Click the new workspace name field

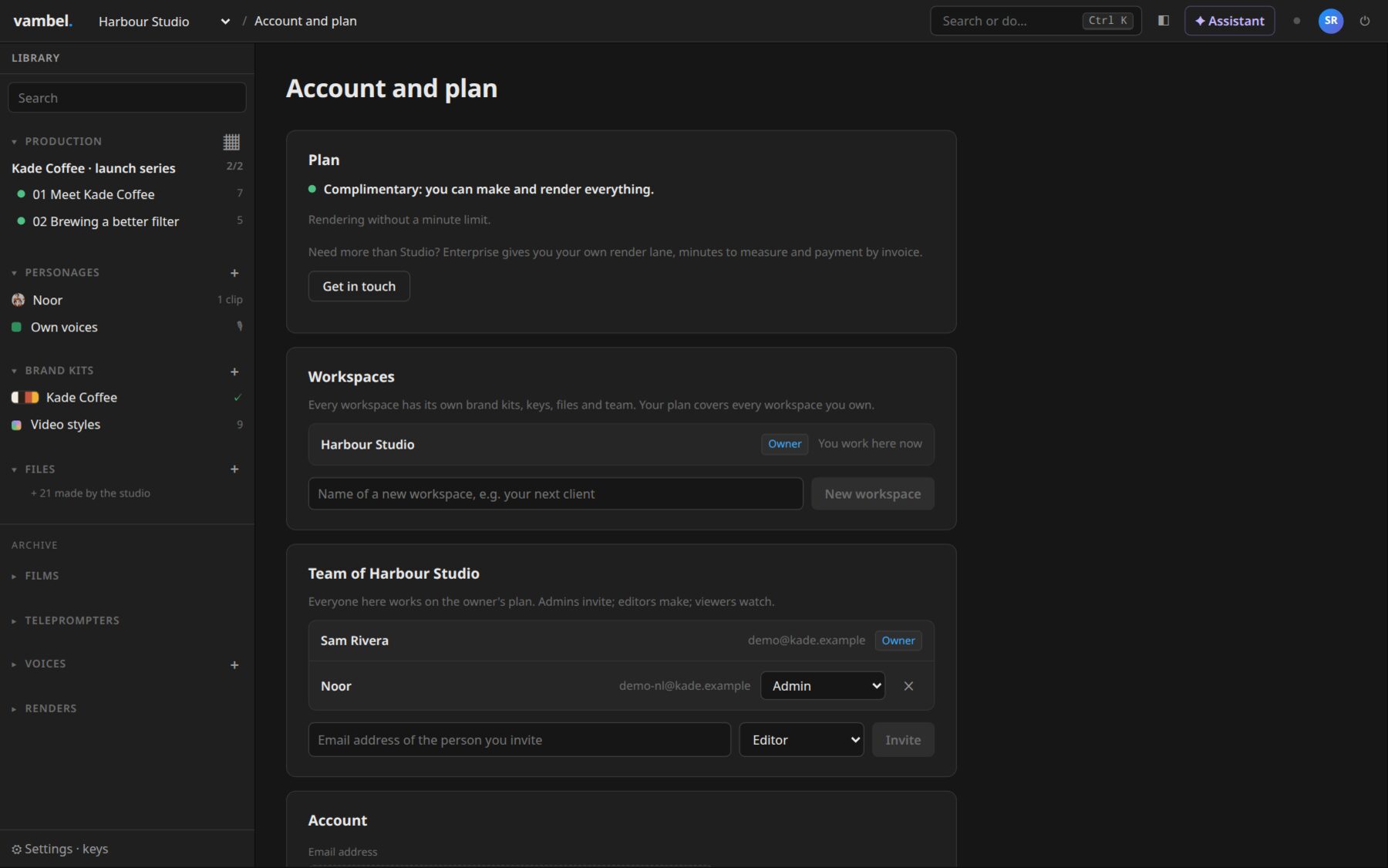(x=555, y=494)
